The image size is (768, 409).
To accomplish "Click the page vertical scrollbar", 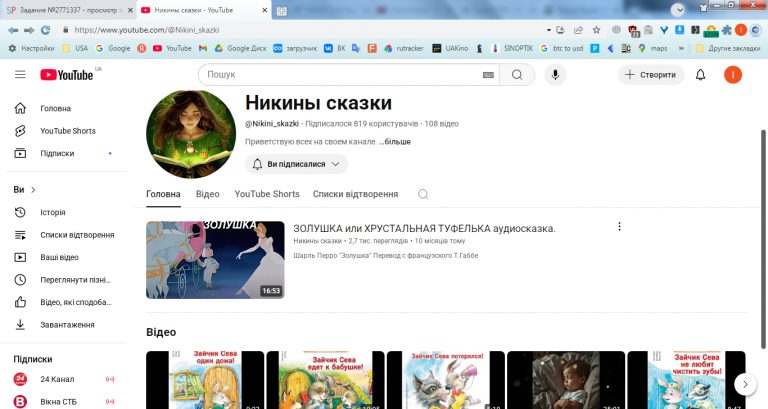I will pos(763,239).
